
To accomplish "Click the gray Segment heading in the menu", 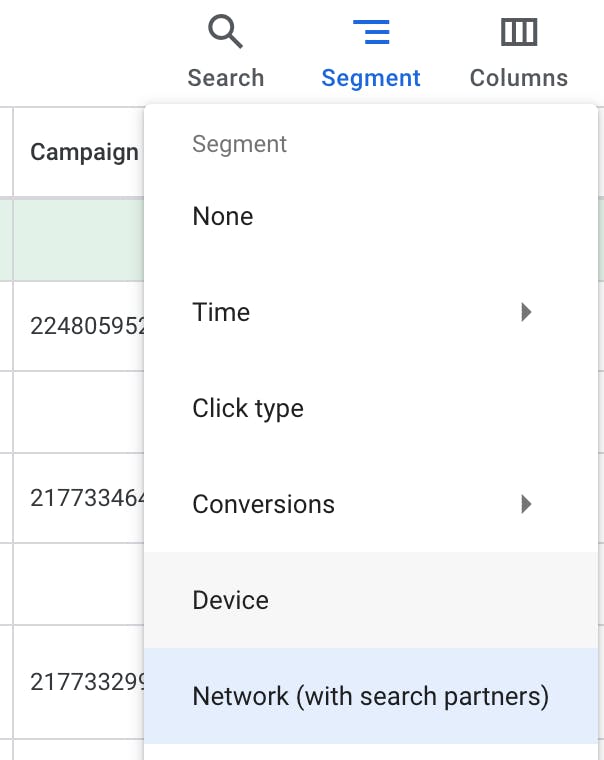I will [240, 145].
